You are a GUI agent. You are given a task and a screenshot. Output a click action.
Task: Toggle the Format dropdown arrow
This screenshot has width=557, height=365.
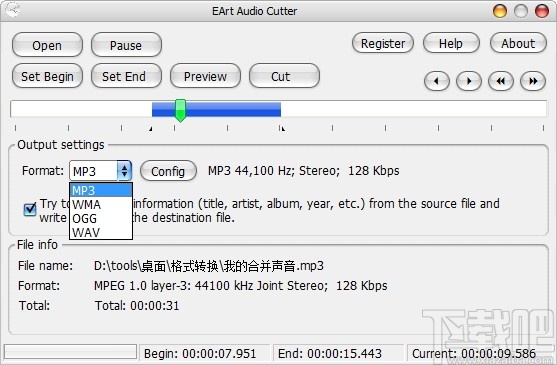[124, 171]
